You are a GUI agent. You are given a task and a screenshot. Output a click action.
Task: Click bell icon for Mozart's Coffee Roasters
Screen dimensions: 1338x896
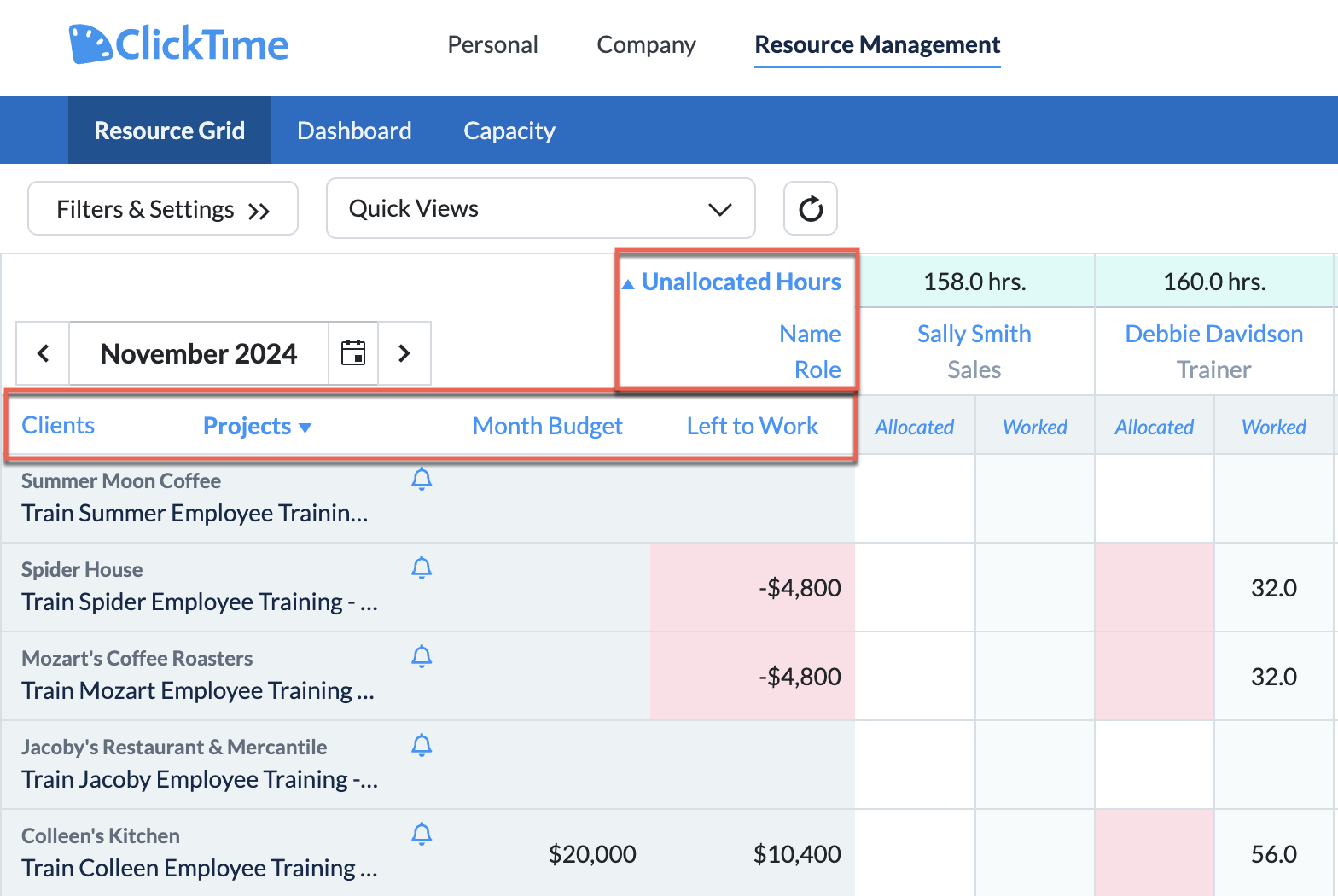pyautogui.click(x=422, y=657)
